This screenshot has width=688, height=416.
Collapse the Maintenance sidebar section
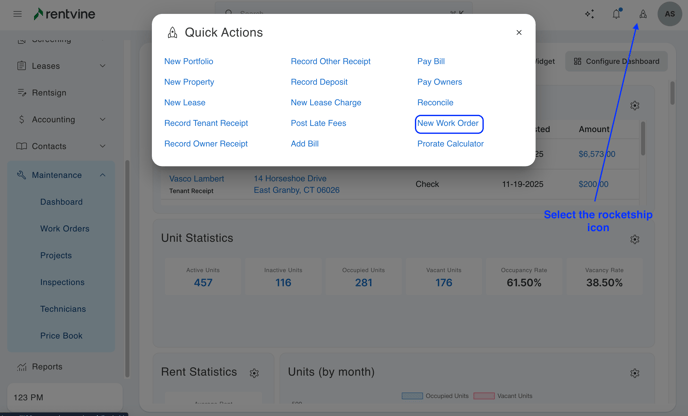102,175
